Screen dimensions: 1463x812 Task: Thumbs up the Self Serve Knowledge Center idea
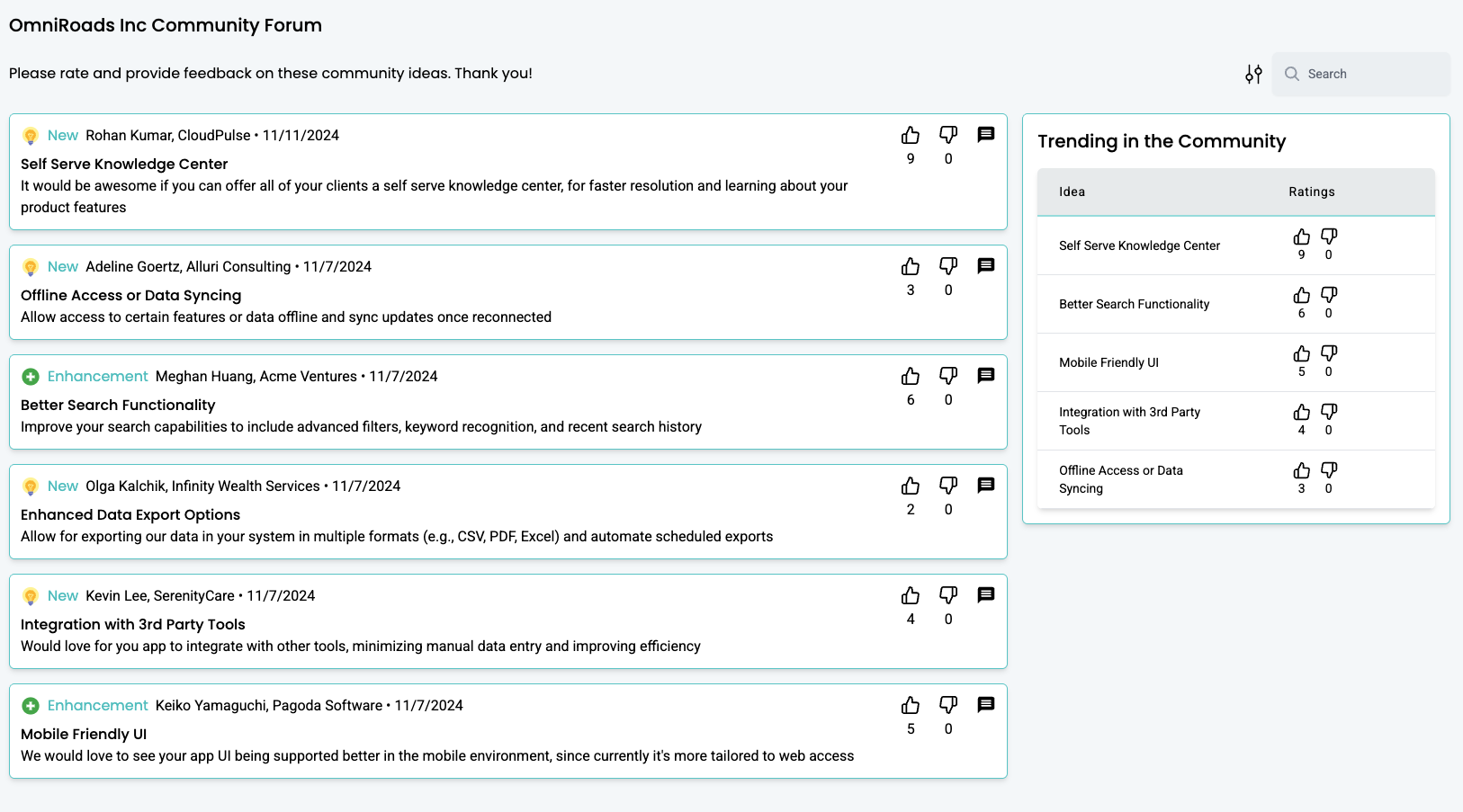tap(911, 136)
